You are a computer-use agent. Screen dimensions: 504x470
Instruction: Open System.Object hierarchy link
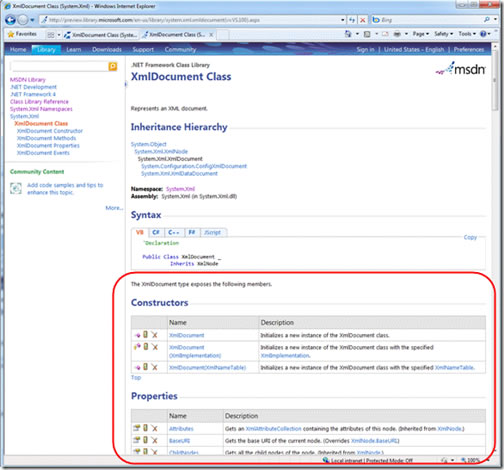(x=148, y=144)
